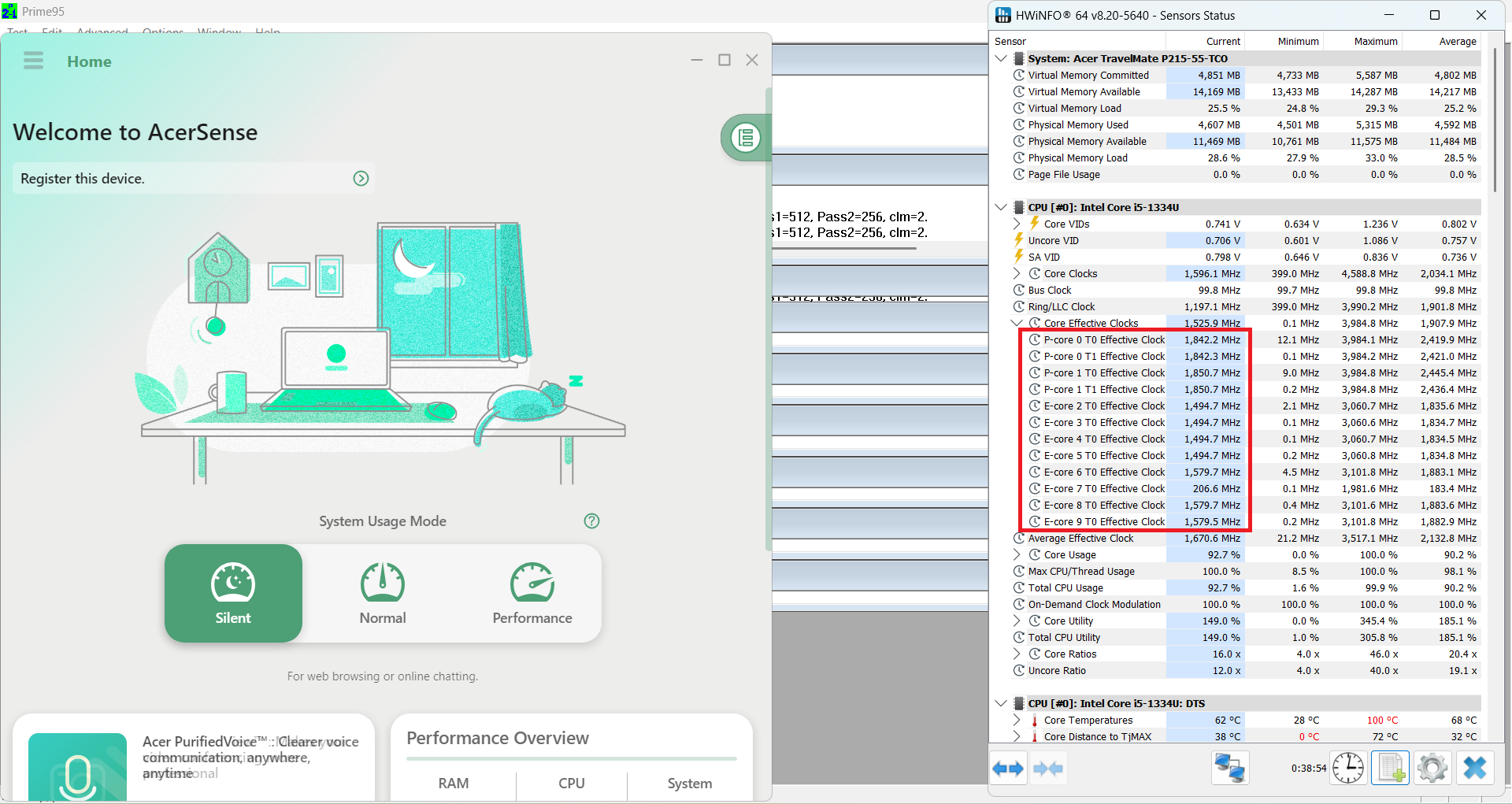This screenshot has width=1512, height=804.
Task: Open HWiNFO sensor settings gear
Action: tap(1432, 768)
